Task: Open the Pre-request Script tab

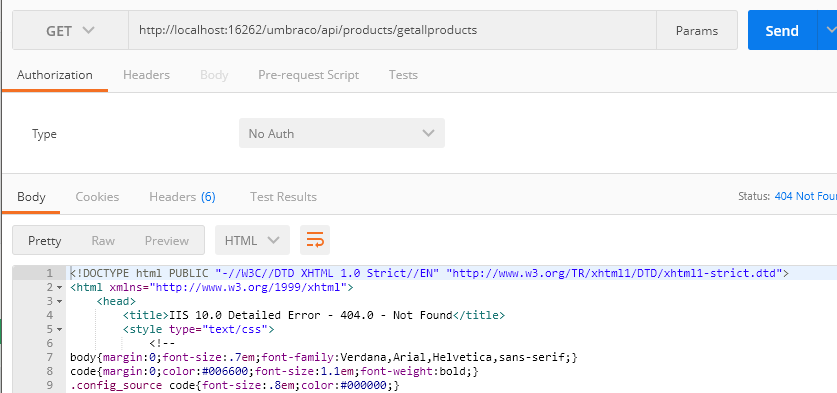Action: (309, 75)
